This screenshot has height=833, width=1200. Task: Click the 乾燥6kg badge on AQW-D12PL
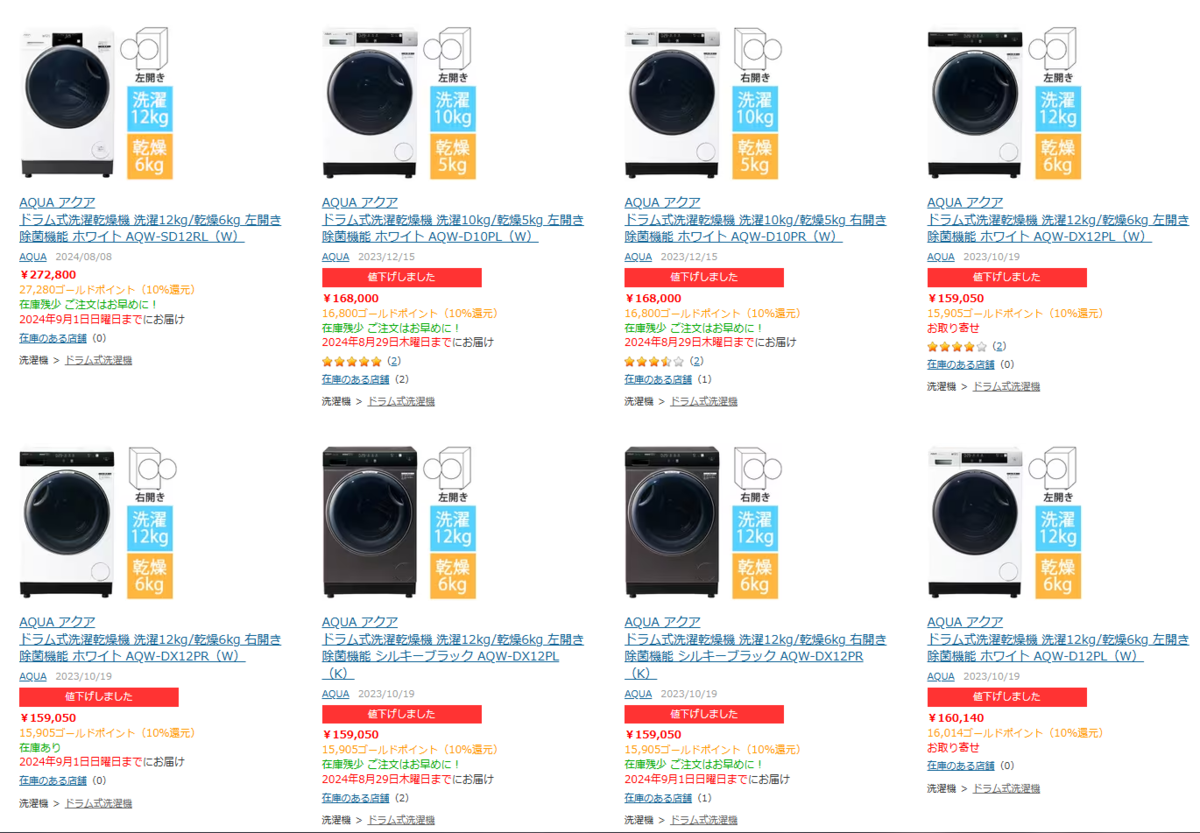pyautogui.click(x=1058, y=575)
